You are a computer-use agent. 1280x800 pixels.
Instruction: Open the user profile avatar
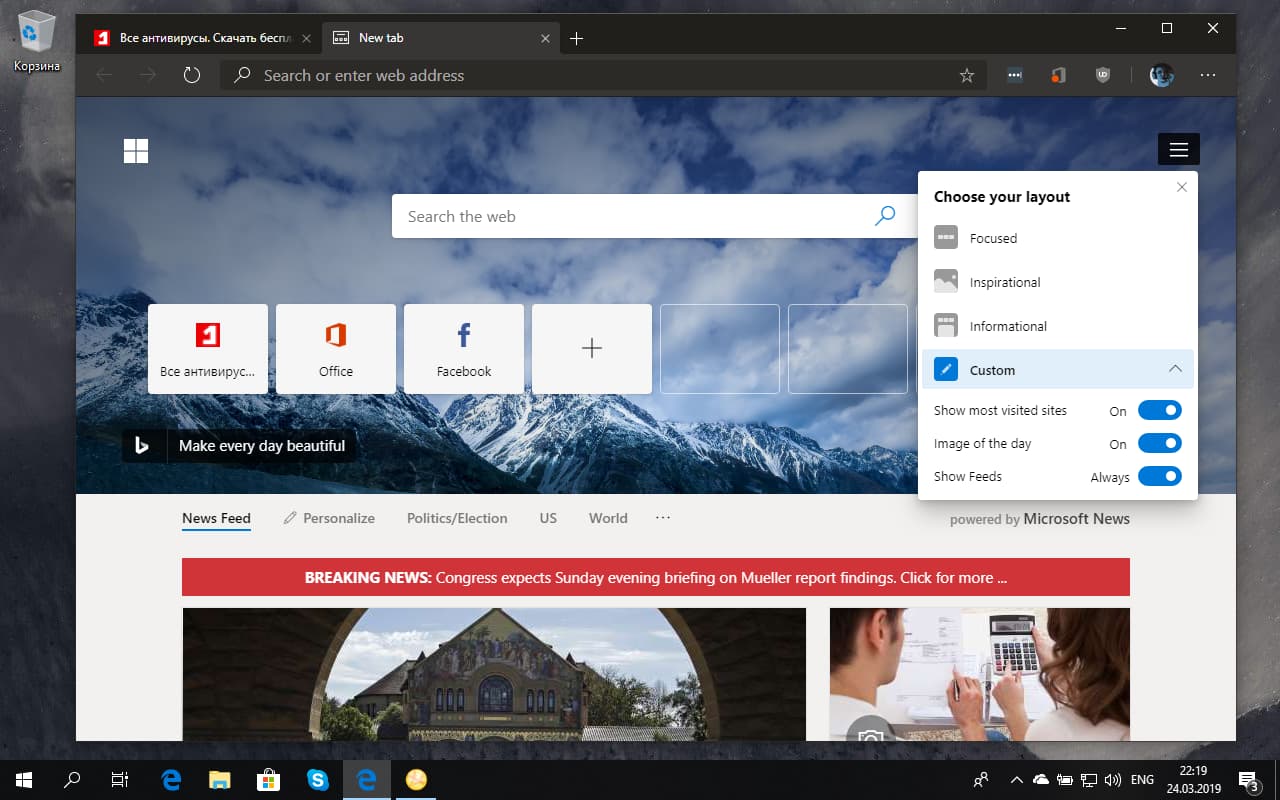click(x=1161, y=75)
